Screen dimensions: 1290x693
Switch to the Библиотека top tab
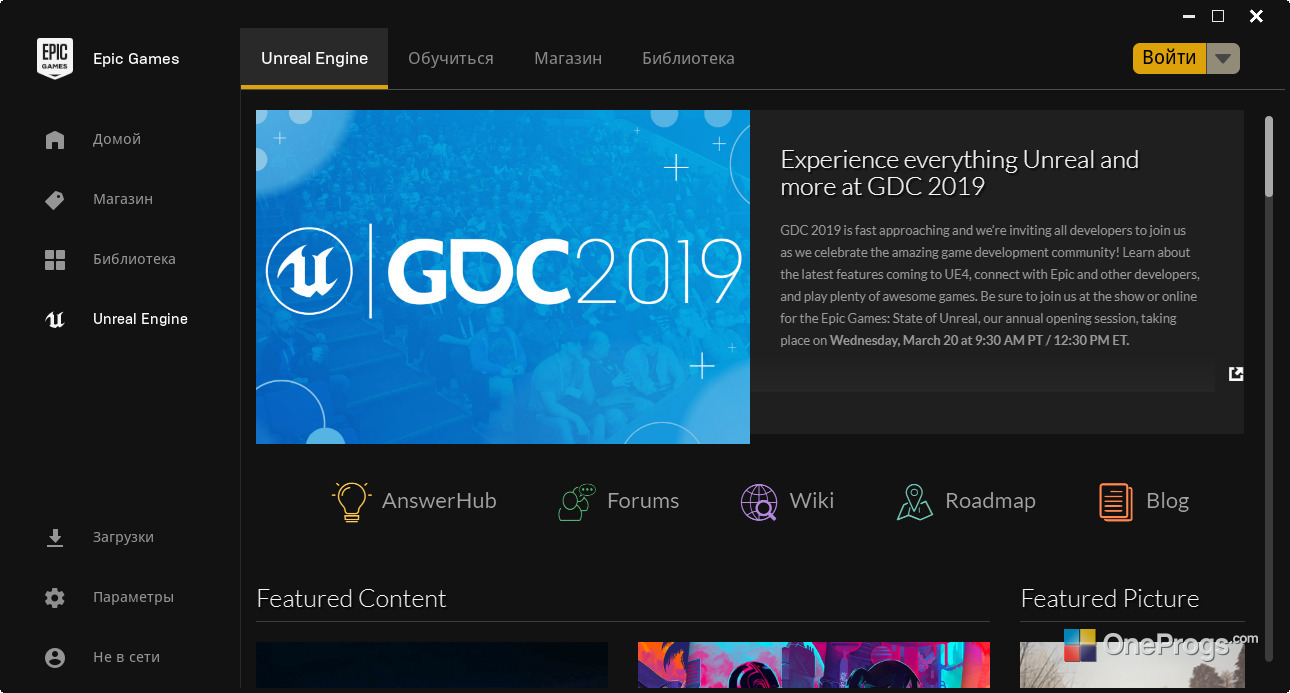pyautogui.click(x=688, y=58)
